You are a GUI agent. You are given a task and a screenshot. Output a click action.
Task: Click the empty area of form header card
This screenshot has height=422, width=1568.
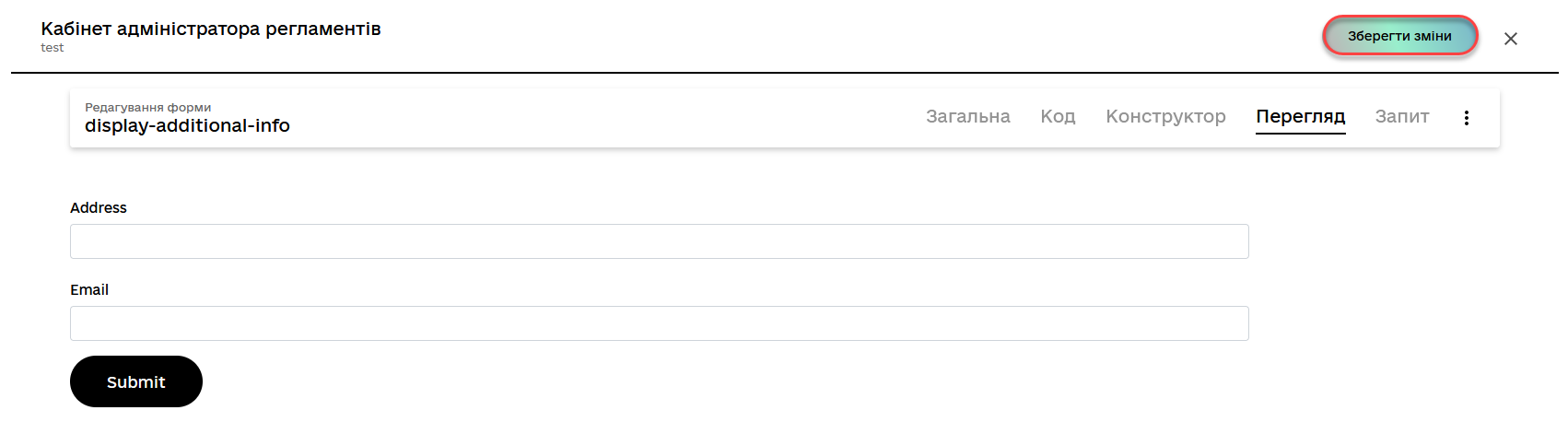point(599,118)
